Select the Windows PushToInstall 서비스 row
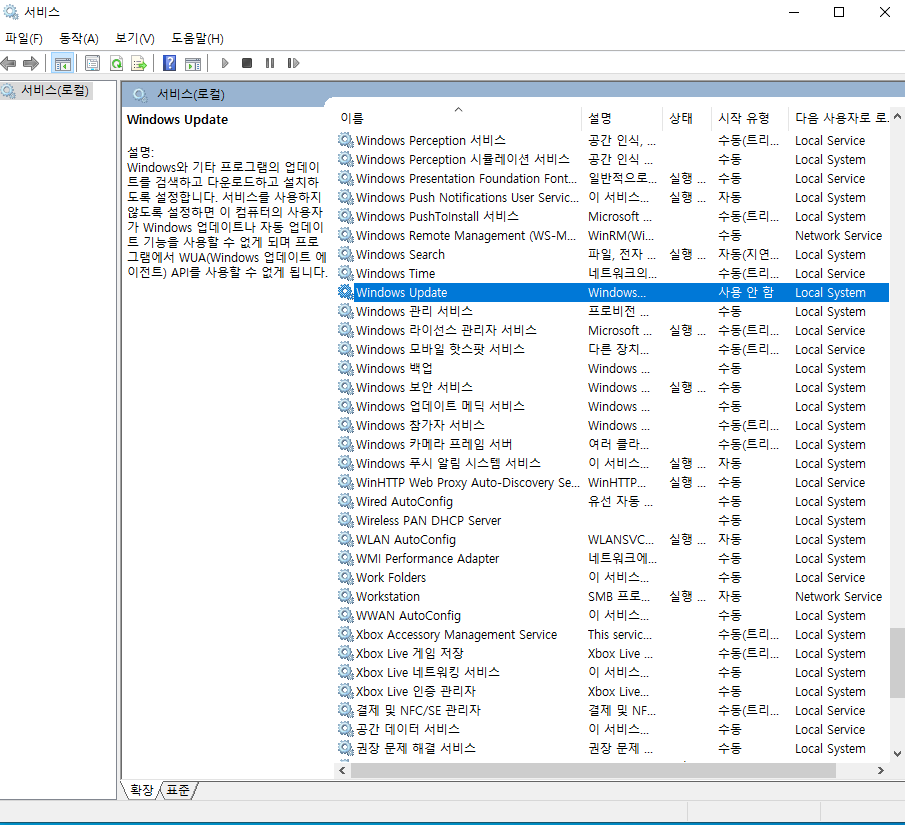This screenshot has width=905, height=825. (x=612, y=216)
